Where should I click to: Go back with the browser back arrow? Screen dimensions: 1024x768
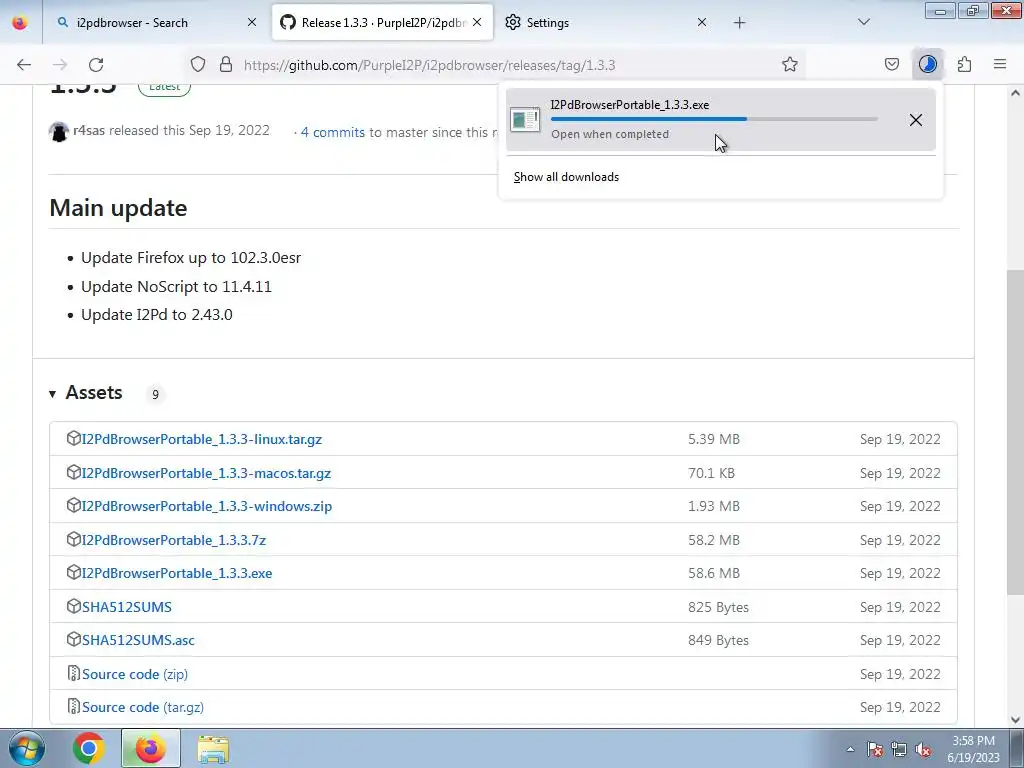[24, 65]
